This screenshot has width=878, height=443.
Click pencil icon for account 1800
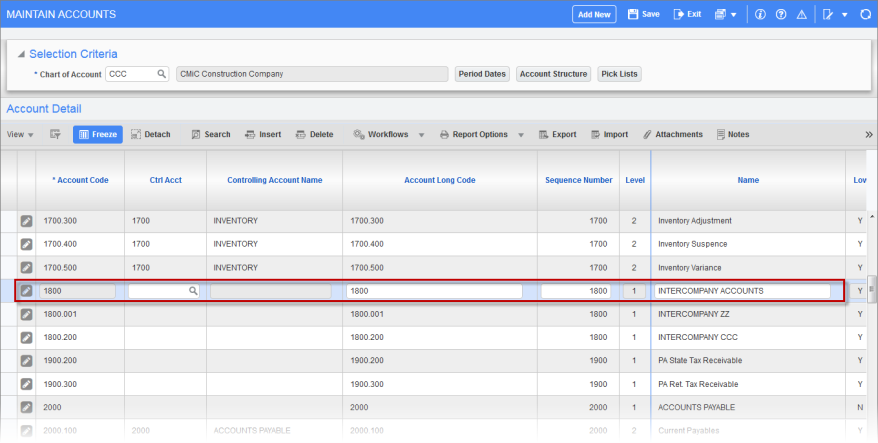tap(26, 291)
